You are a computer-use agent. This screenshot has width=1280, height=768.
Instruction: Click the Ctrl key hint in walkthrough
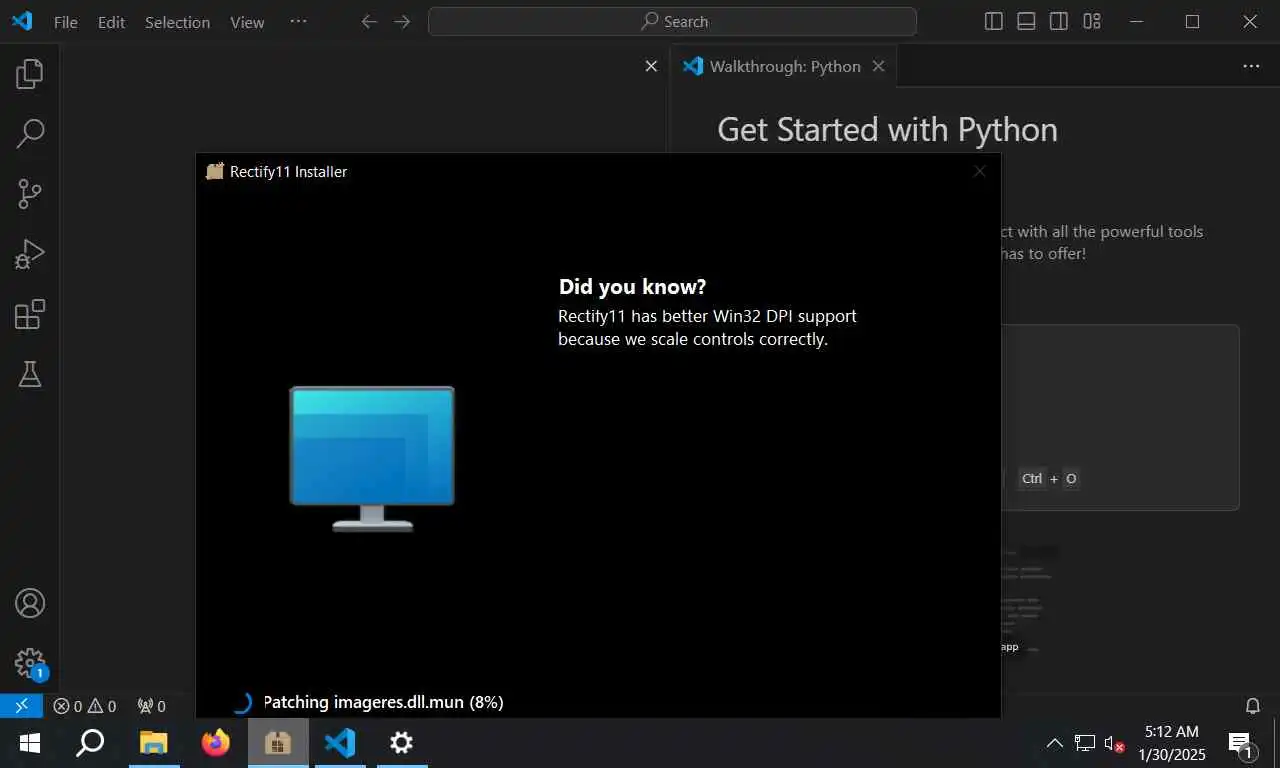pyautogui.click(x=1032, y=479)
